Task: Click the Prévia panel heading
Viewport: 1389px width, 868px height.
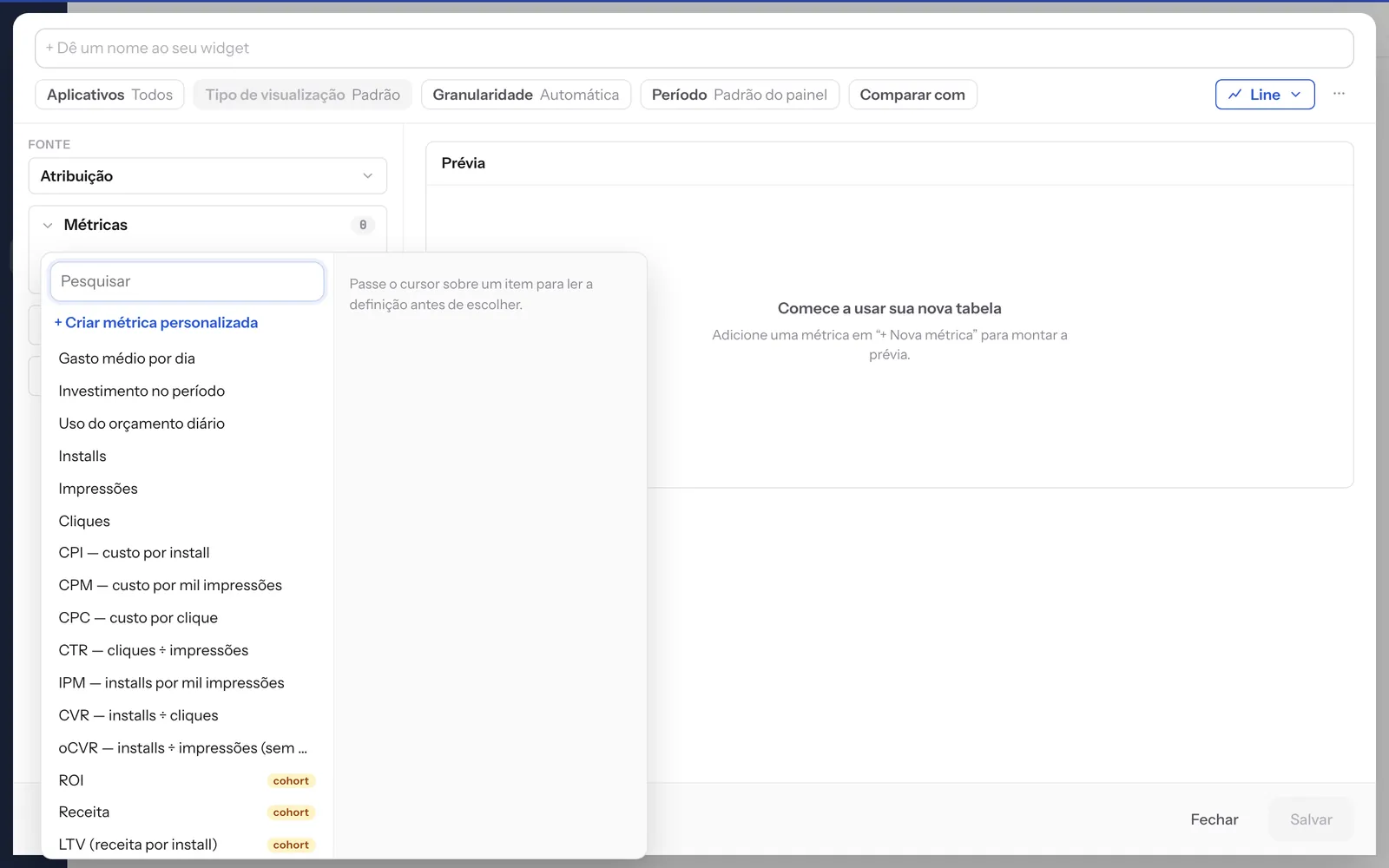Action: click(x=464, y=163)
